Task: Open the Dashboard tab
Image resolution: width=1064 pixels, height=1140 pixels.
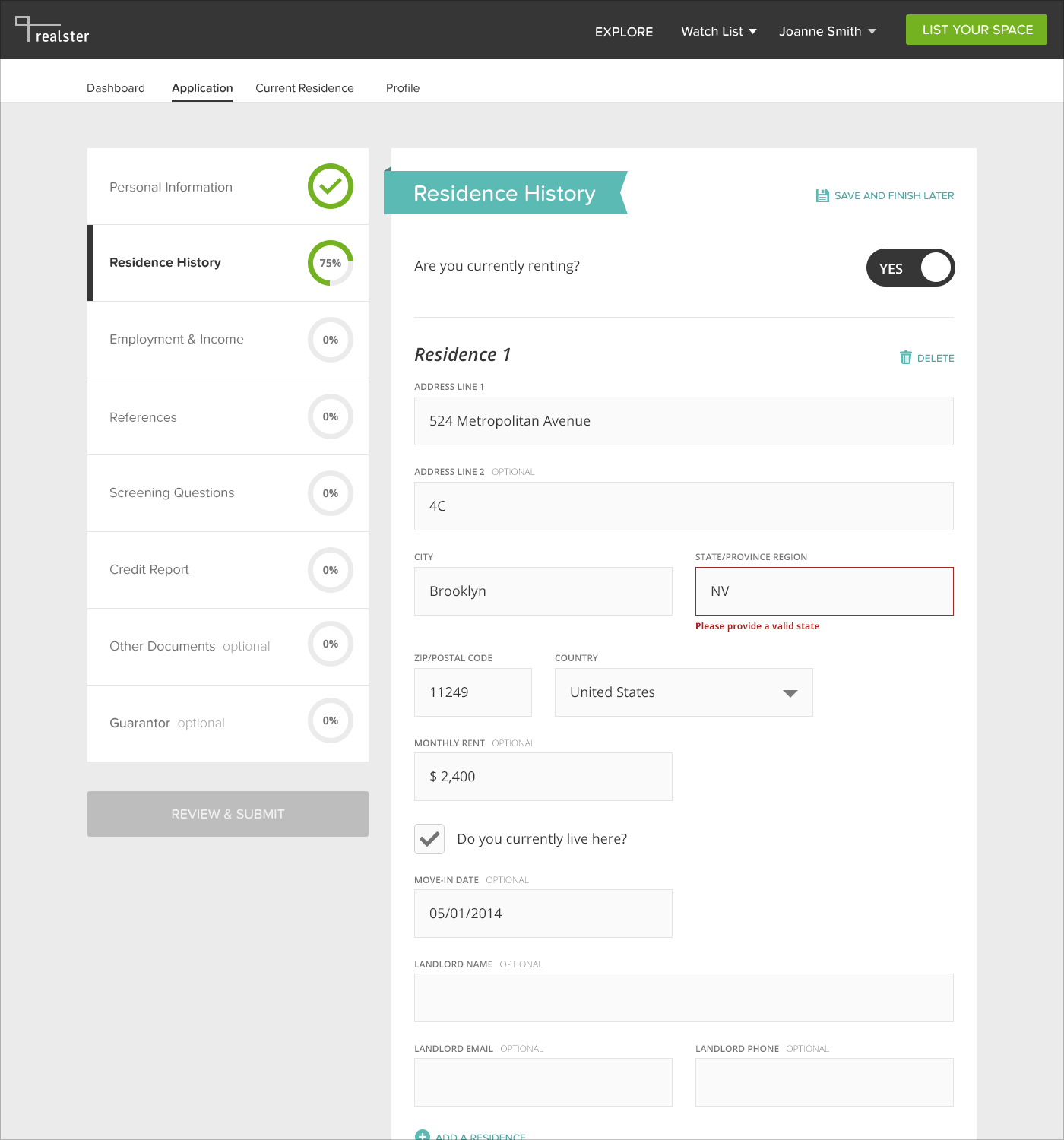Action: [x=116, y=87]
